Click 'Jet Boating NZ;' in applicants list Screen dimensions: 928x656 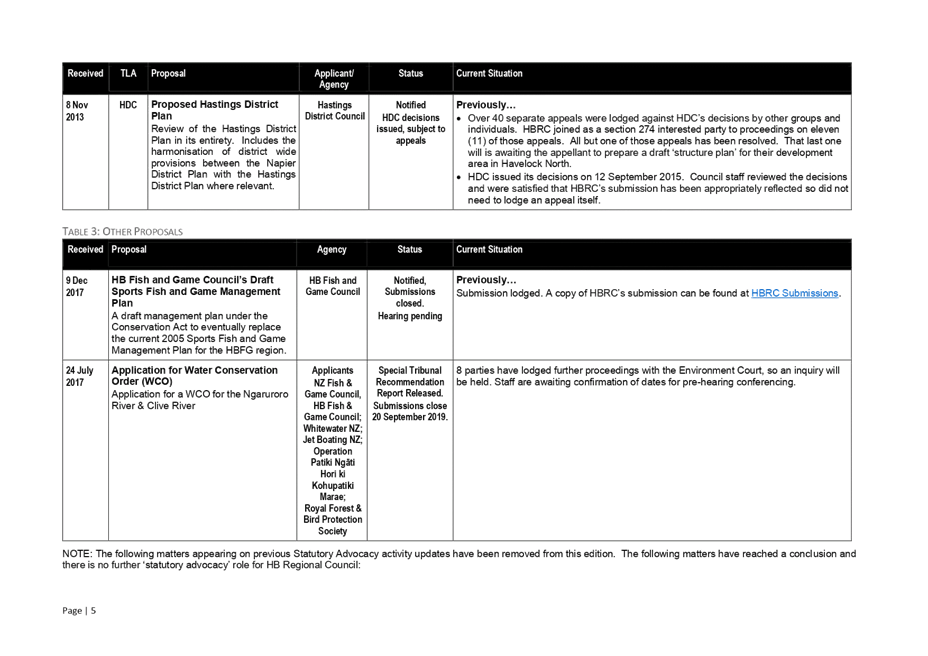pyautogui.click(x=333, y=439)
